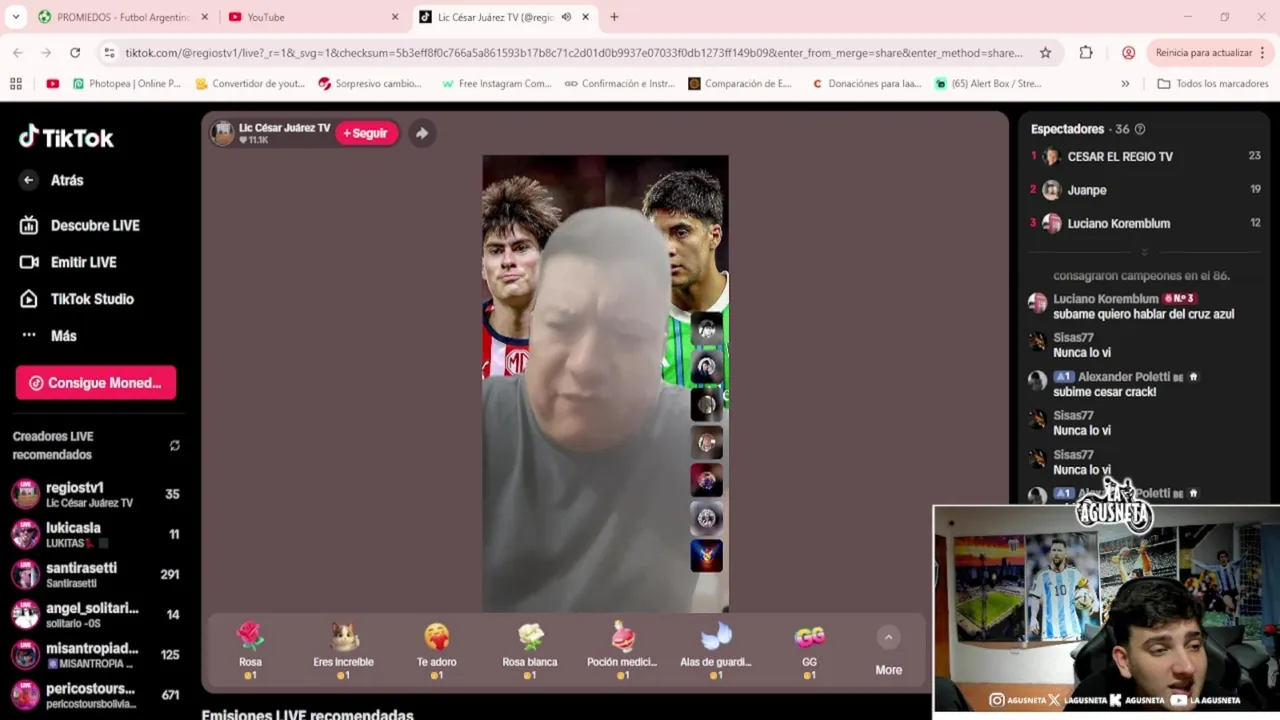Open the lukicasla recommended live

pyautogui.click(x=96, y=534)
